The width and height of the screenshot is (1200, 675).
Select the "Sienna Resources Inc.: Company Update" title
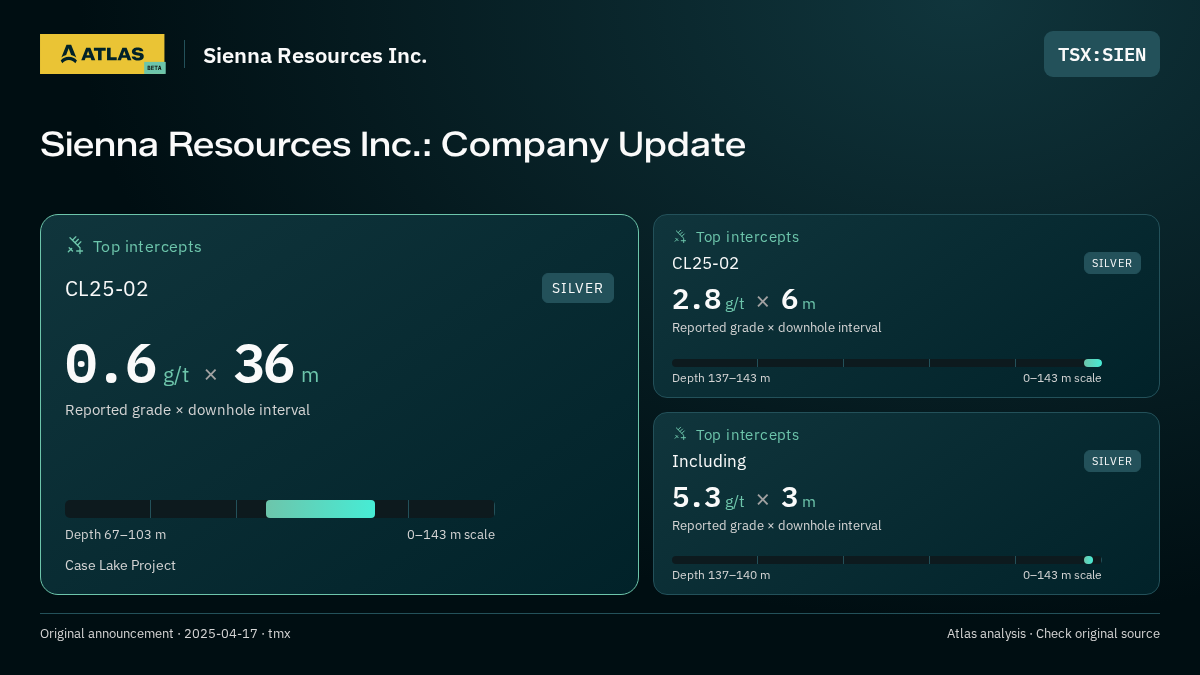click(393, 144)
